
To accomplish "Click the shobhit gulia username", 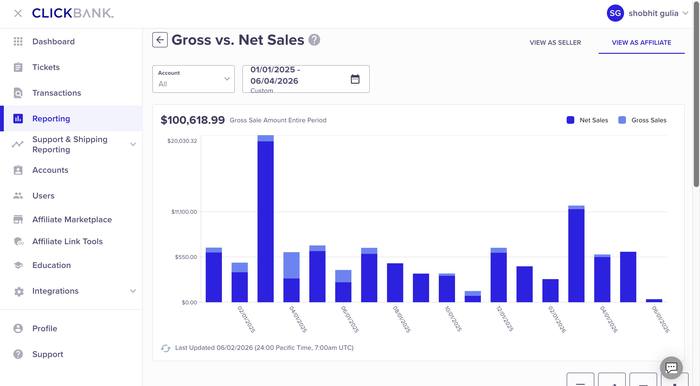I will (x=653, y=13).
